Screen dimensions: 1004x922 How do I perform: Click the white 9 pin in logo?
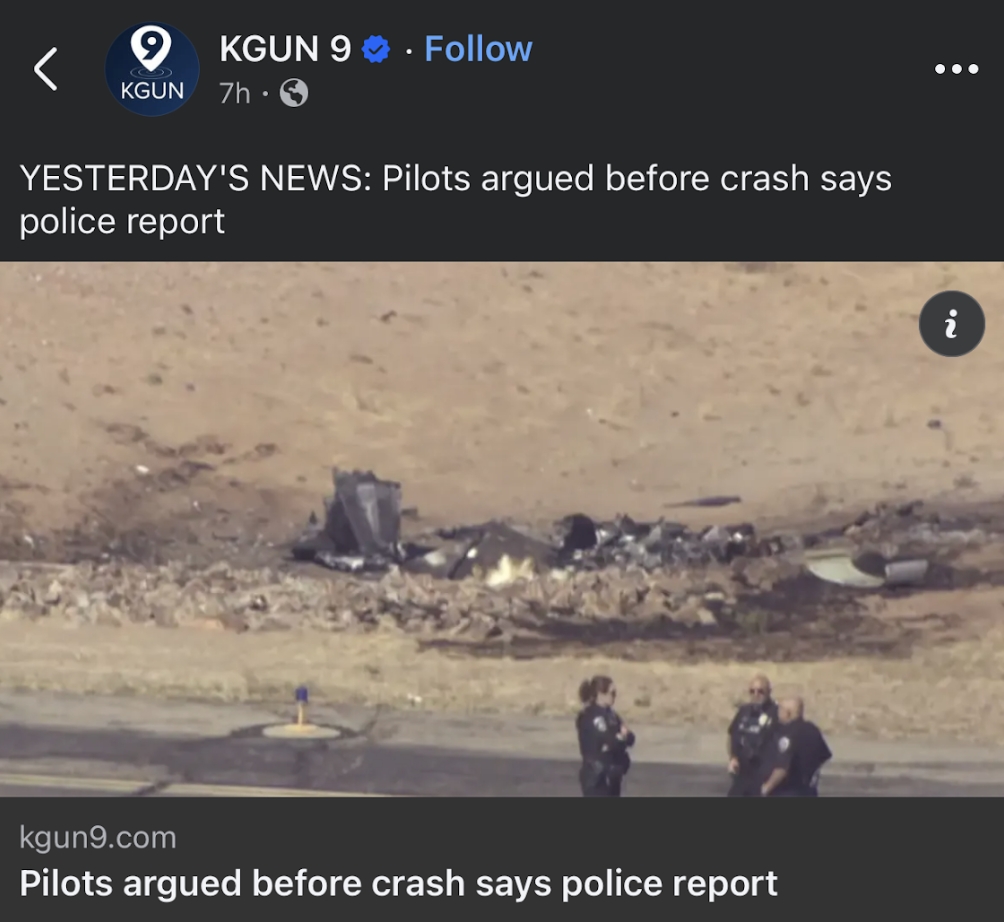(151, 50)
